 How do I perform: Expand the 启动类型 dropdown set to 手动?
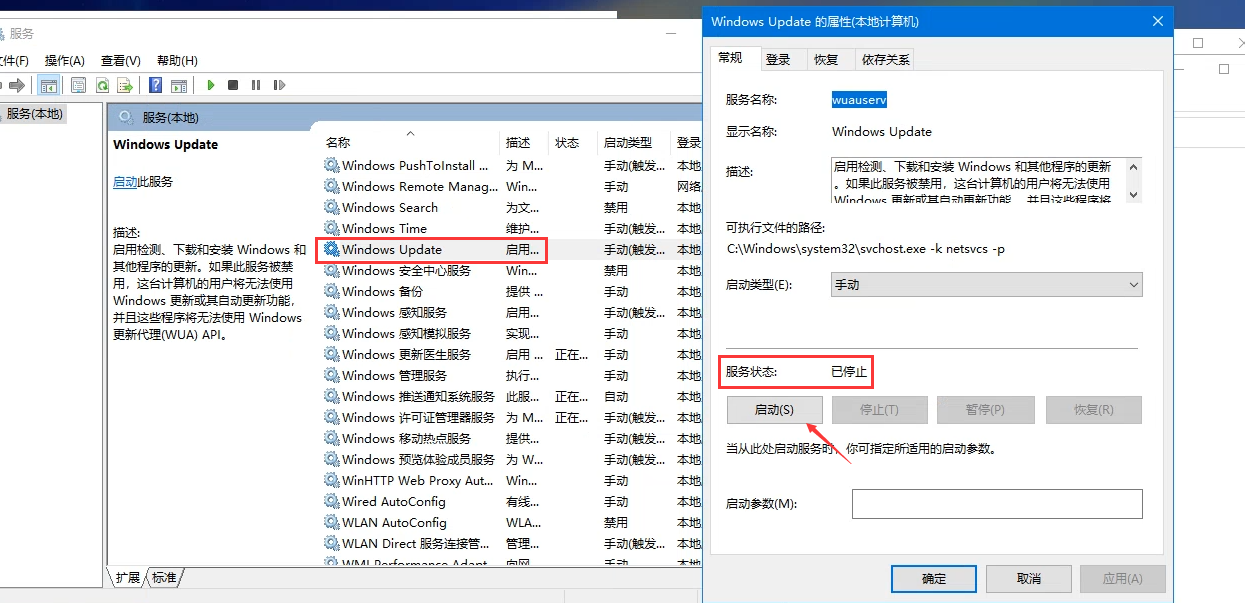986,285
